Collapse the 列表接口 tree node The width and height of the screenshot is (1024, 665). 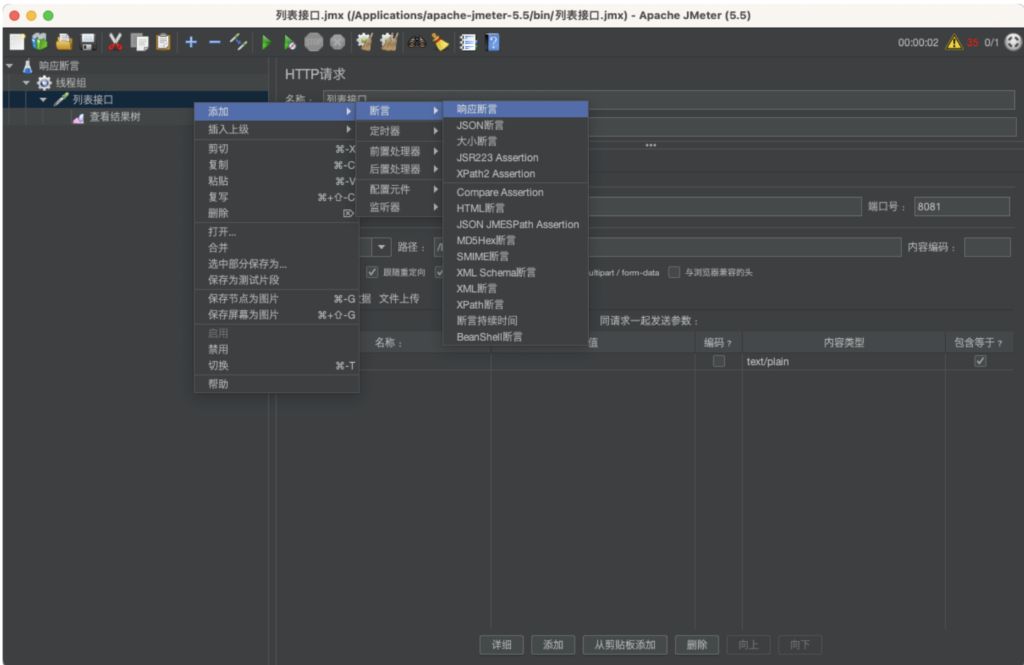[x=43, y=99]
